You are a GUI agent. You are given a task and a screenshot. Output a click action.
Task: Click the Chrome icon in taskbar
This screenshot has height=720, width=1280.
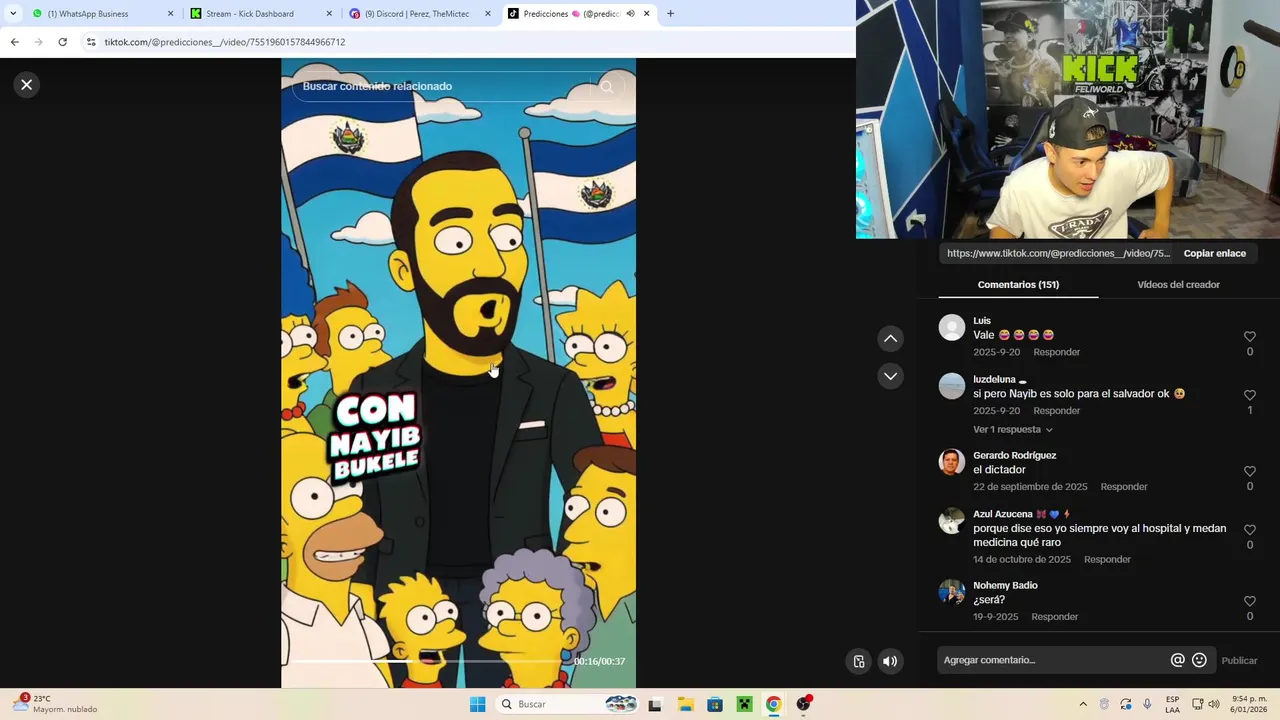click(x=773, y=704)
